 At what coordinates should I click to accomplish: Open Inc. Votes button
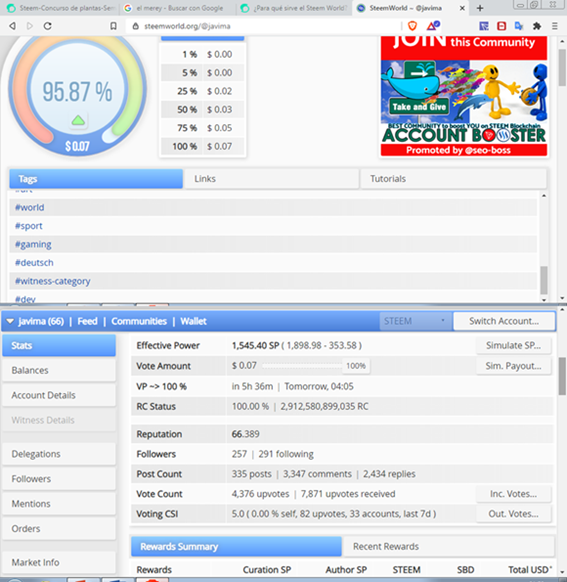click(x=513, y=494)
